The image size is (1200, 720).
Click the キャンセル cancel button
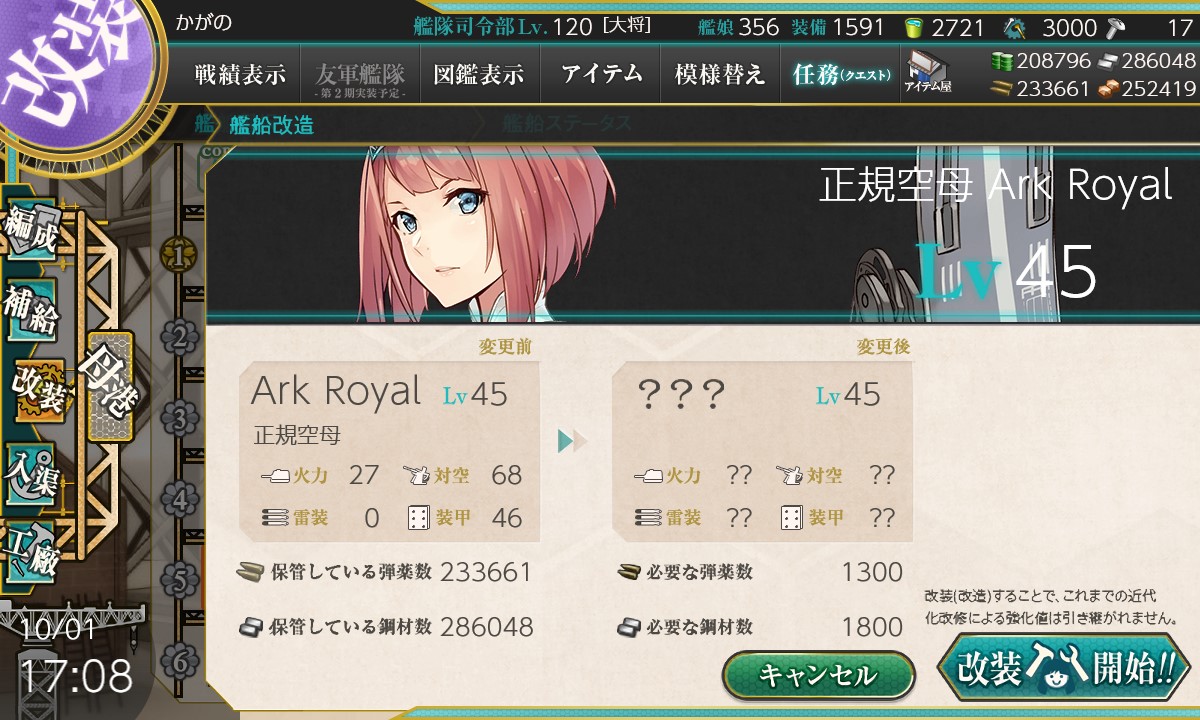point(818,675)
